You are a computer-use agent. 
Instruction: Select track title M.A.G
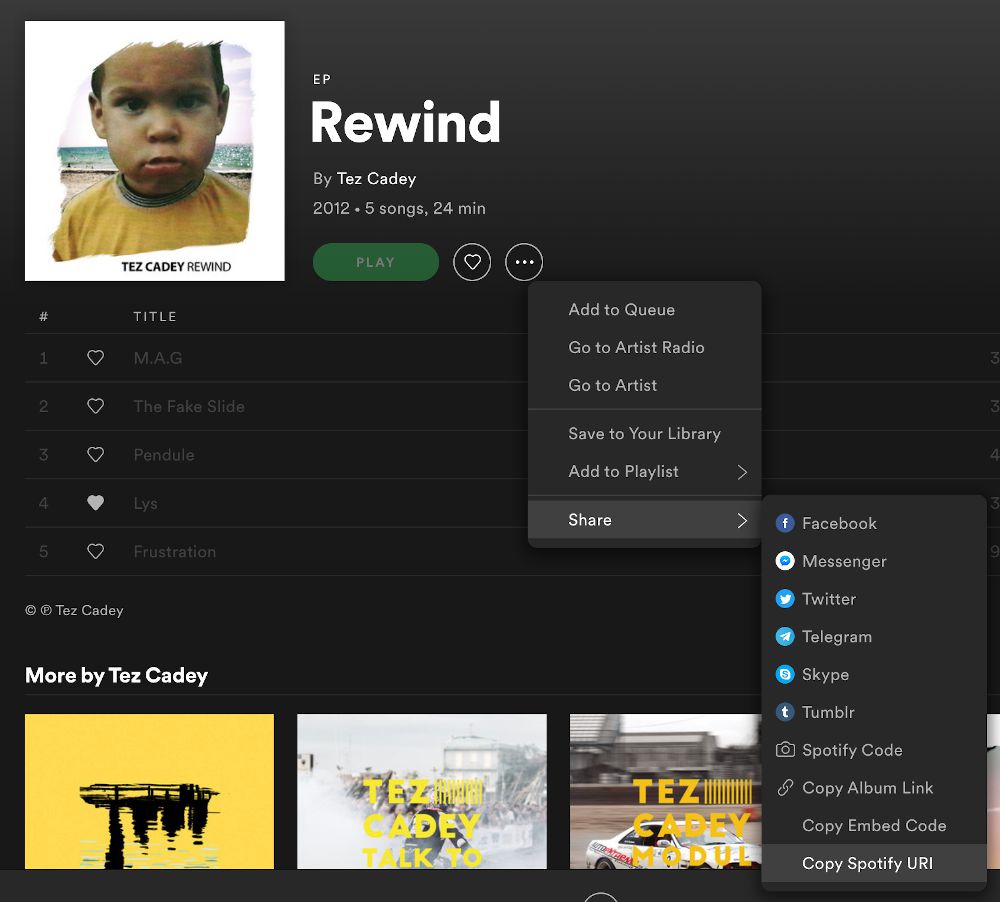(158, 358)
